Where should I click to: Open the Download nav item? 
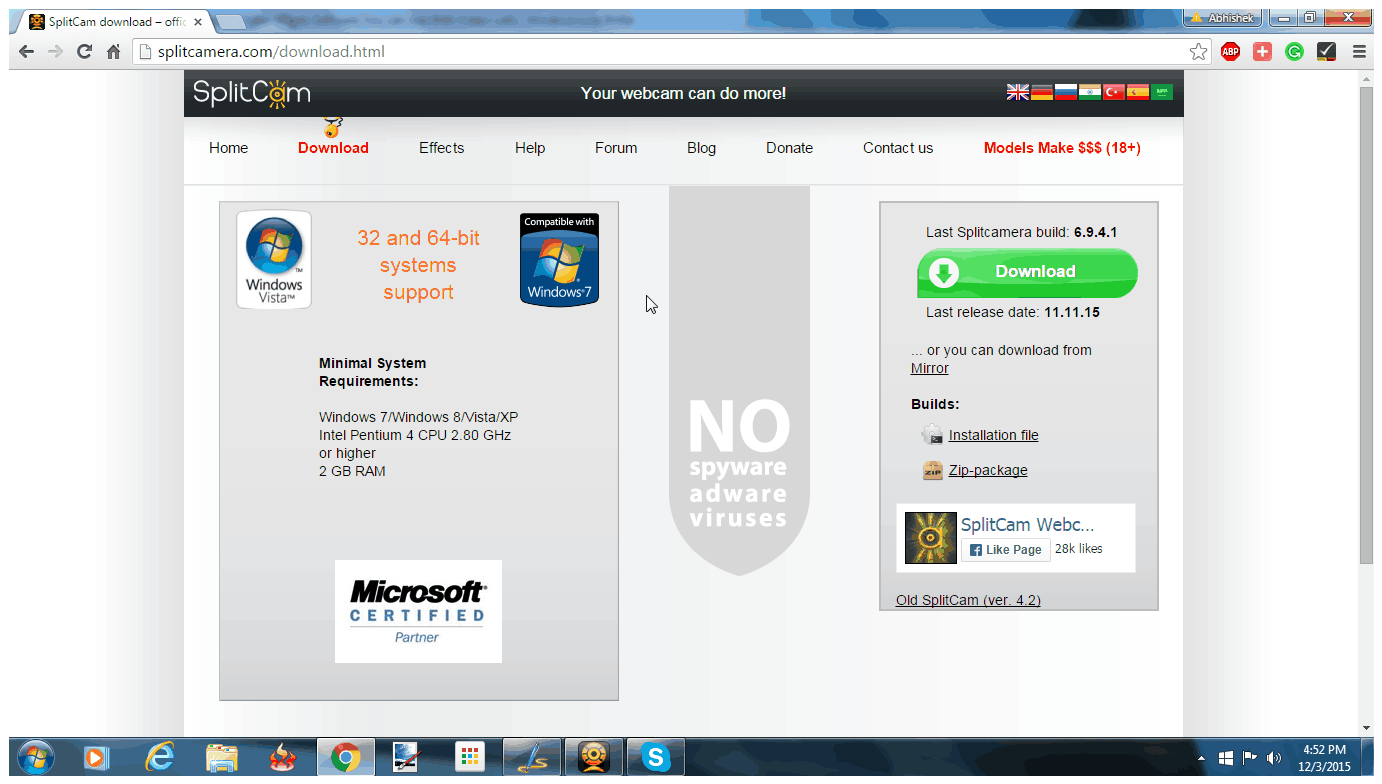(333, 148)
